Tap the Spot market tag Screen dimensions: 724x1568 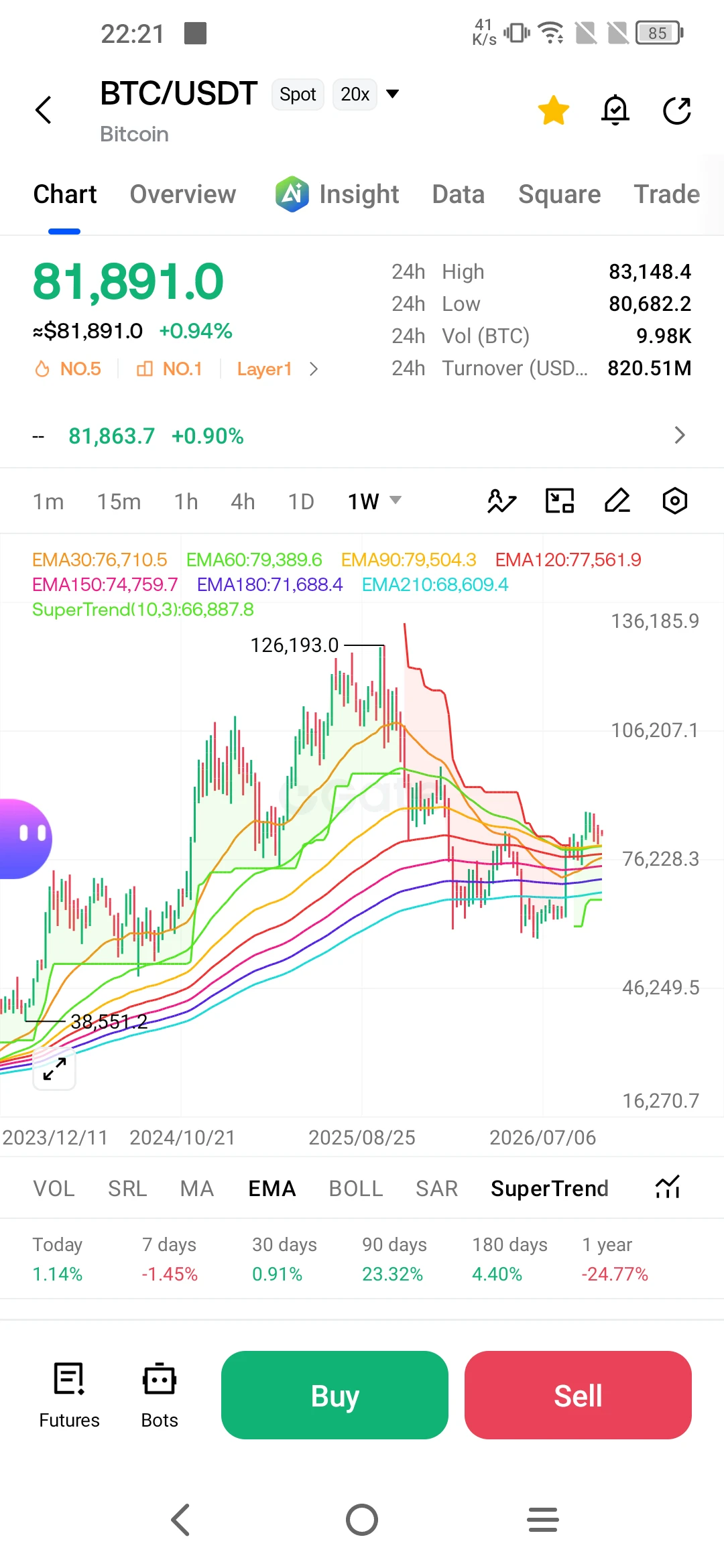click(x=298, y=94)
